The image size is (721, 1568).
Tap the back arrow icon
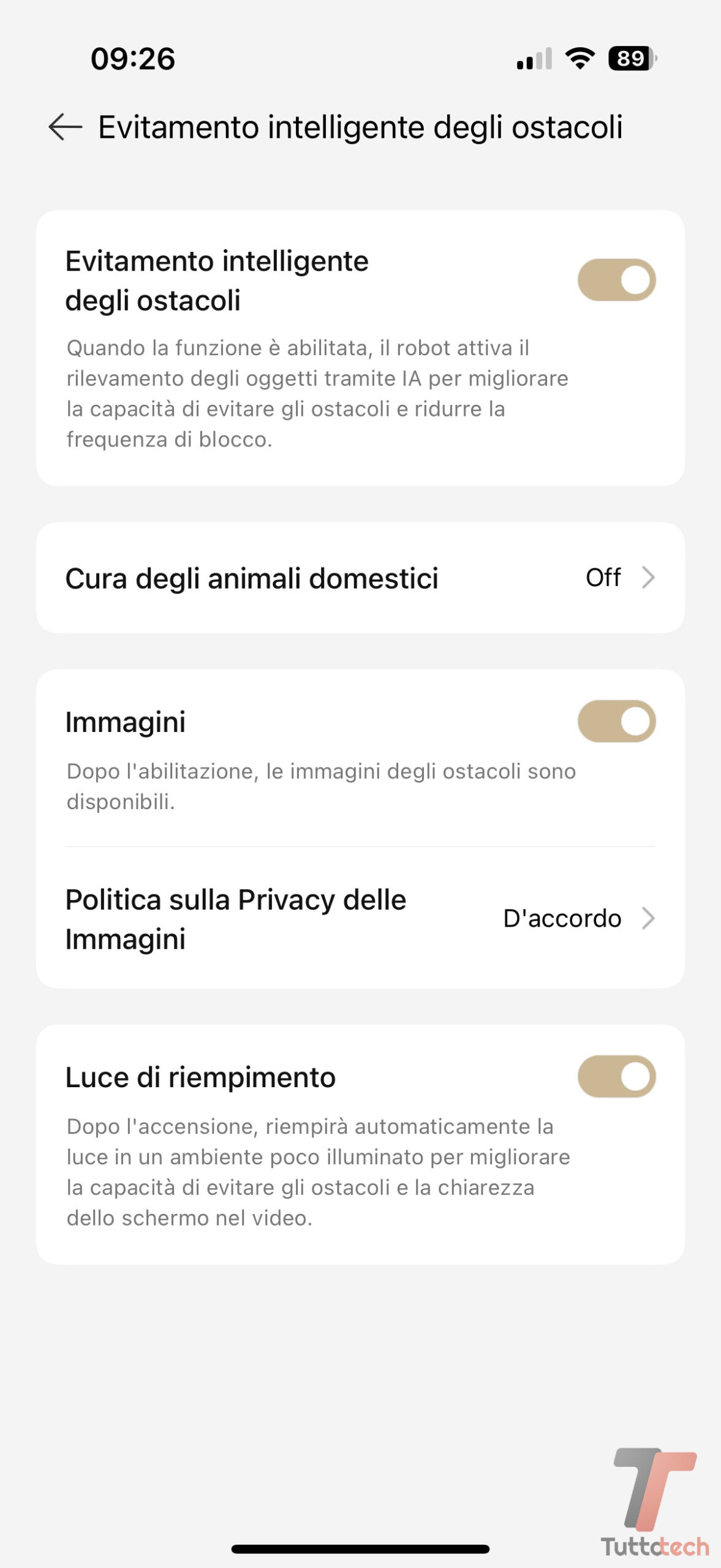66,127
